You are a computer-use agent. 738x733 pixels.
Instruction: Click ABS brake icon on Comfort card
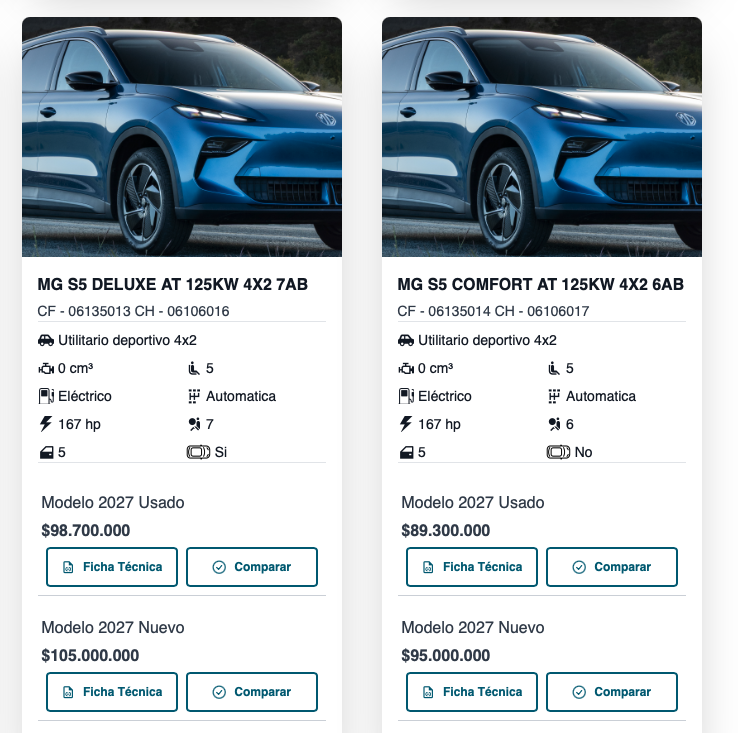point(558,452)
